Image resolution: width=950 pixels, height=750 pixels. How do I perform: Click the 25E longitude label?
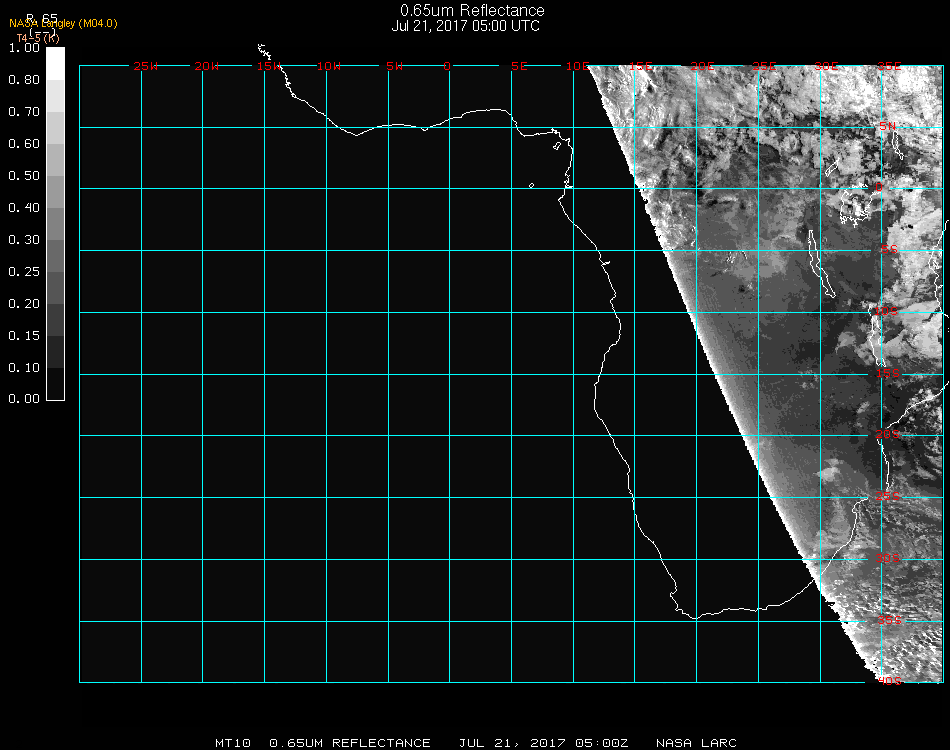tap(764, 66)
